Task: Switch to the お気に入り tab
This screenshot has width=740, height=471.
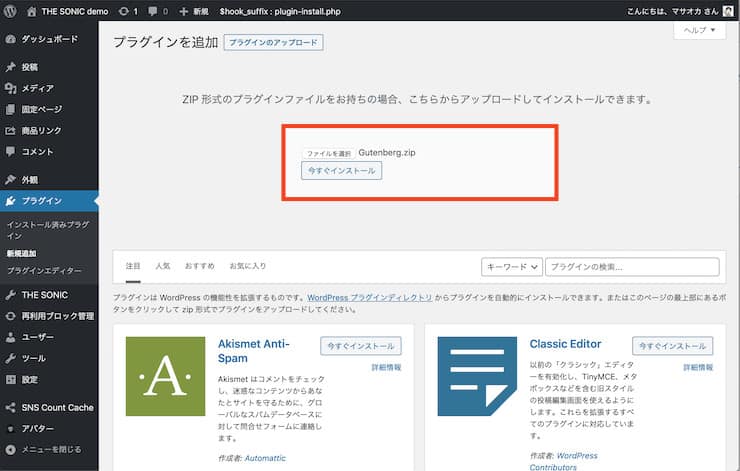Action: (x=248, y=266)
